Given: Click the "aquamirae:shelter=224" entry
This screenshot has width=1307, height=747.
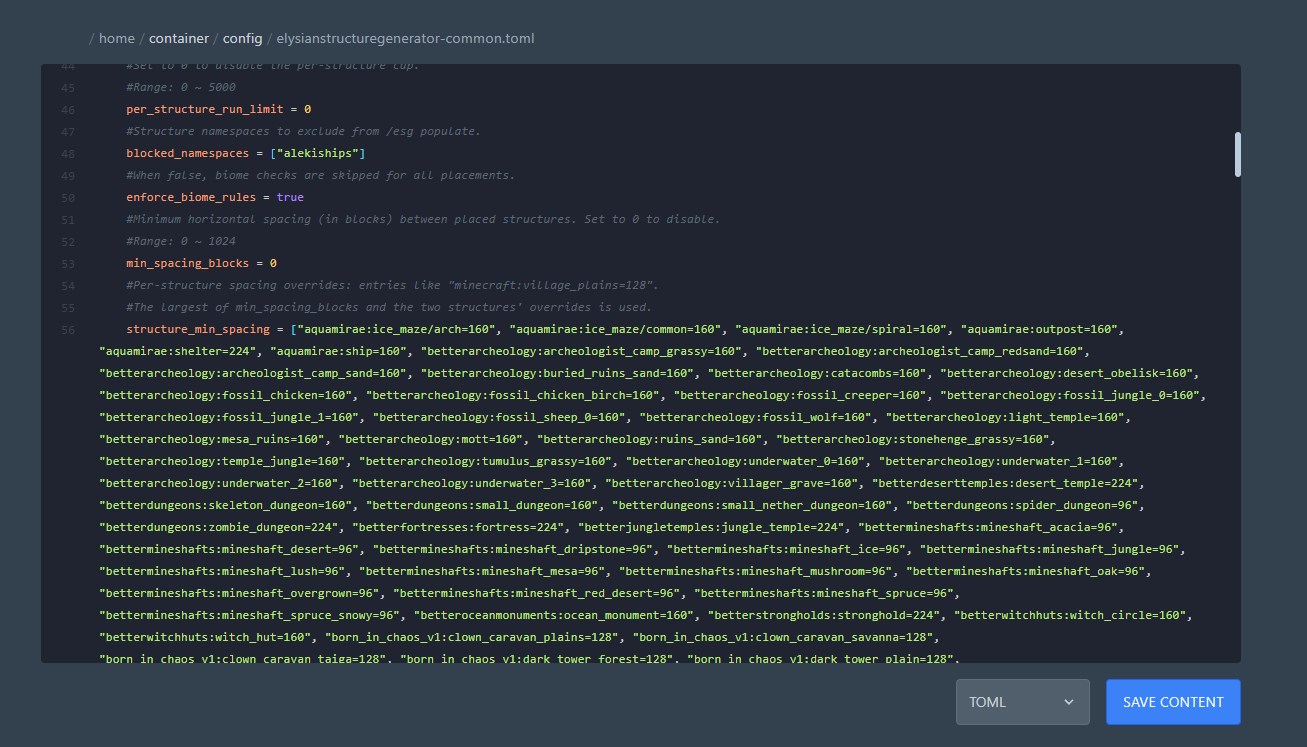Looking at the screenshot, I should [x=178, y=351].
